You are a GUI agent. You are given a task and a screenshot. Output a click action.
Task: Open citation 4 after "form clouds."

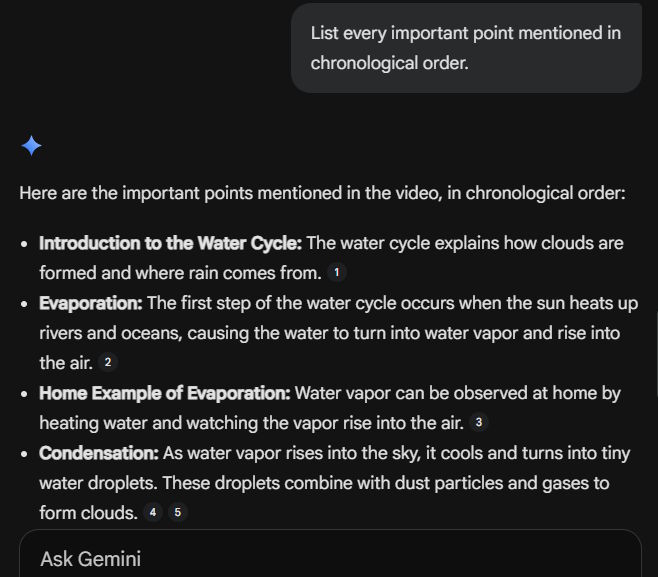tap(153, 512)
